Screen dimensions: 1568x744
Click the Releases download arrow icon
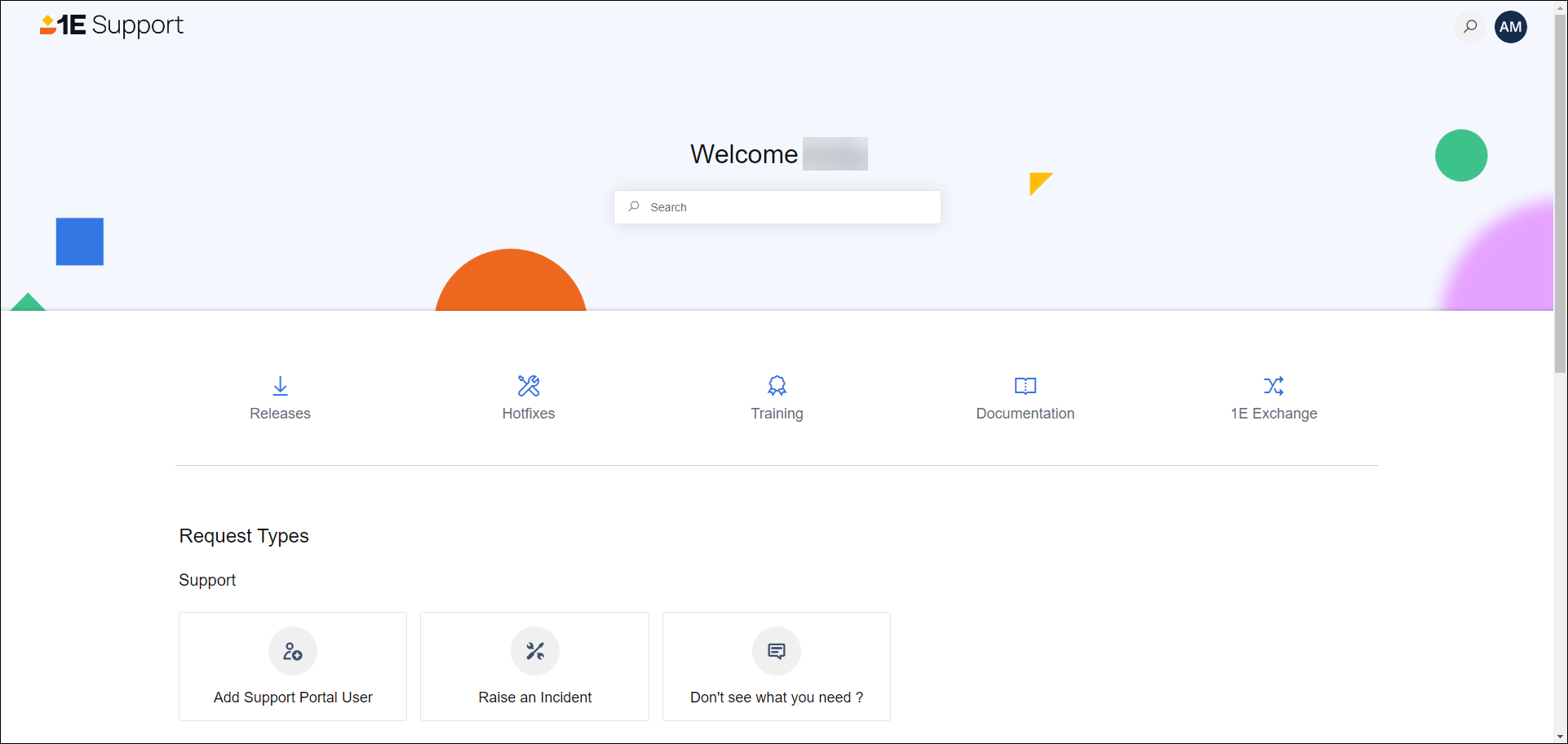(x=280, y=385)
